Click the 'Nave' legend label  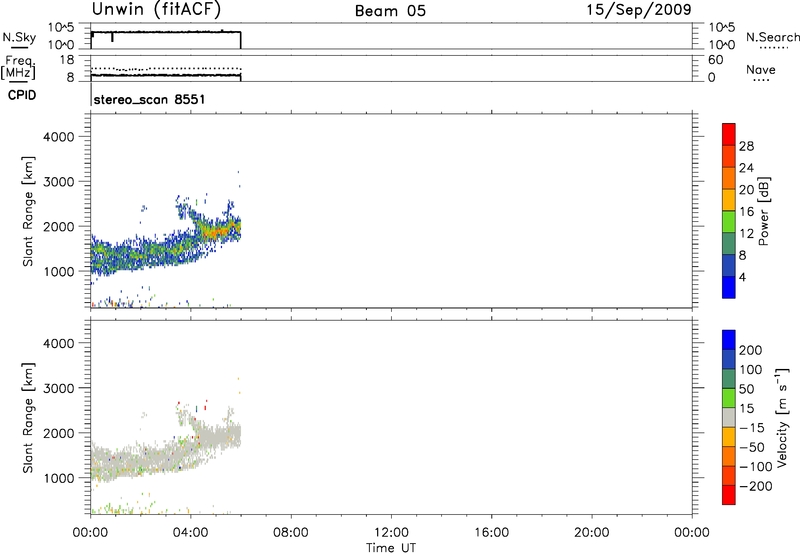[760, 69]
